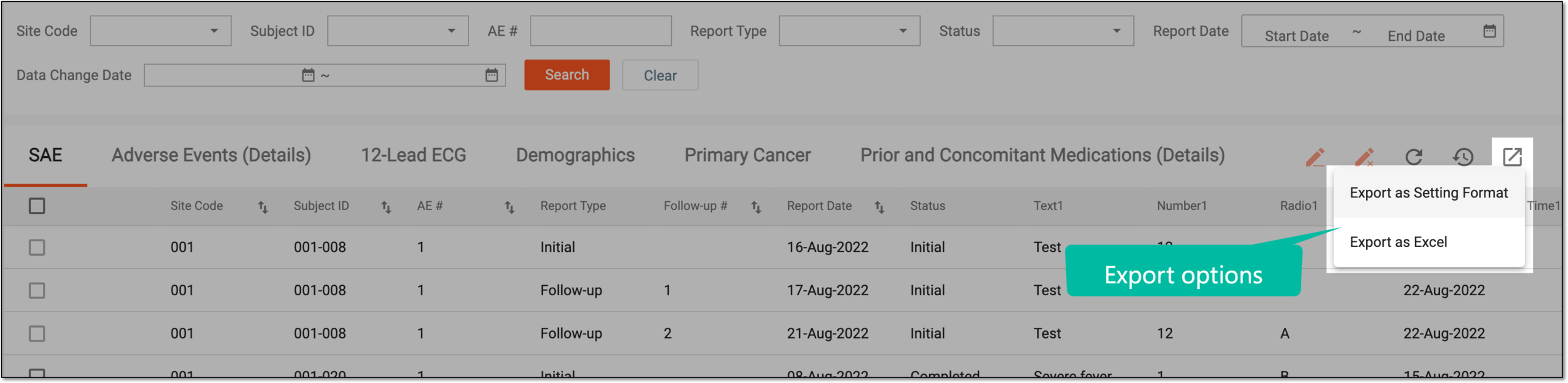Click the edit pencil icon in toolbar
Screen dimensions: 1568x383
tap(1315, 157)
